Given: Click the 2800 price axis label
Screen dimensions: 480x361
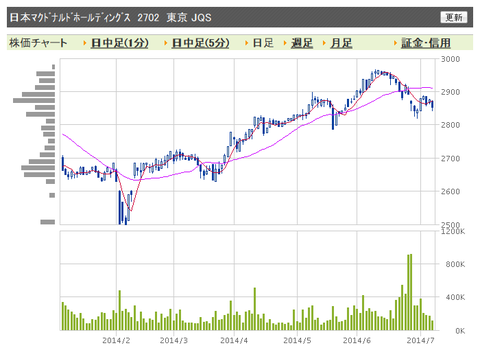Looking at the screenshot, I should pos(450,125).
